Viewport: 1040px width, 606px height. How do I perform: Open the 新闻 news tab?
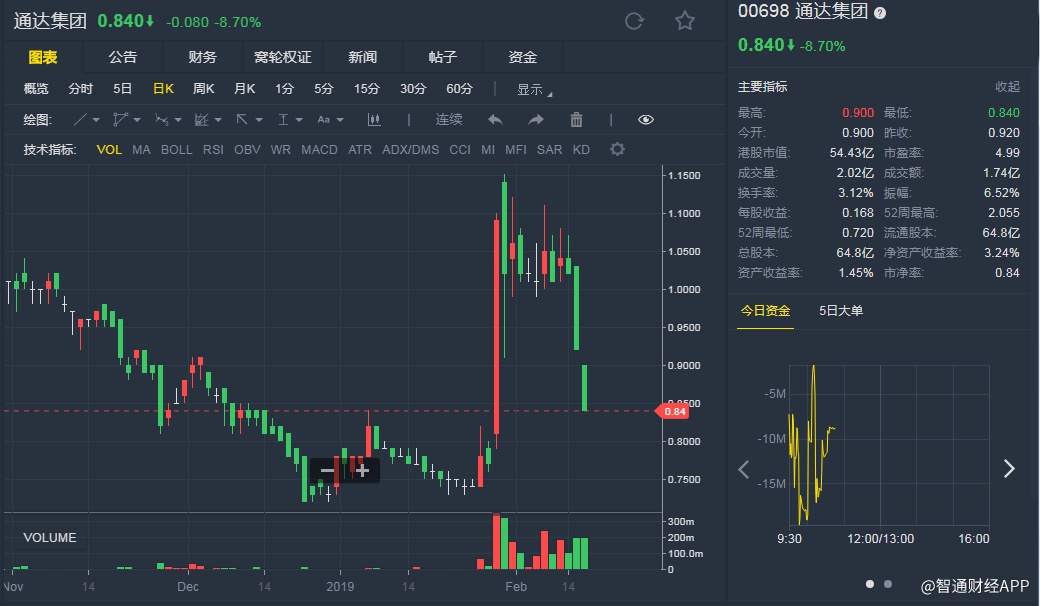tap(363, 57)
